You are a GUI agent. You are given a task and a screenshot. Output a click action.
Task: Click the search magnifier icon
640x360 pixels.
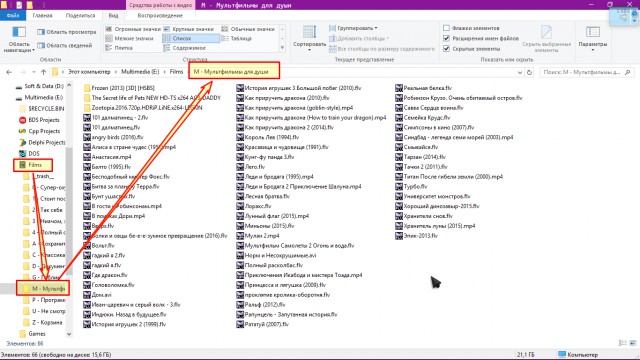[628, 72]
